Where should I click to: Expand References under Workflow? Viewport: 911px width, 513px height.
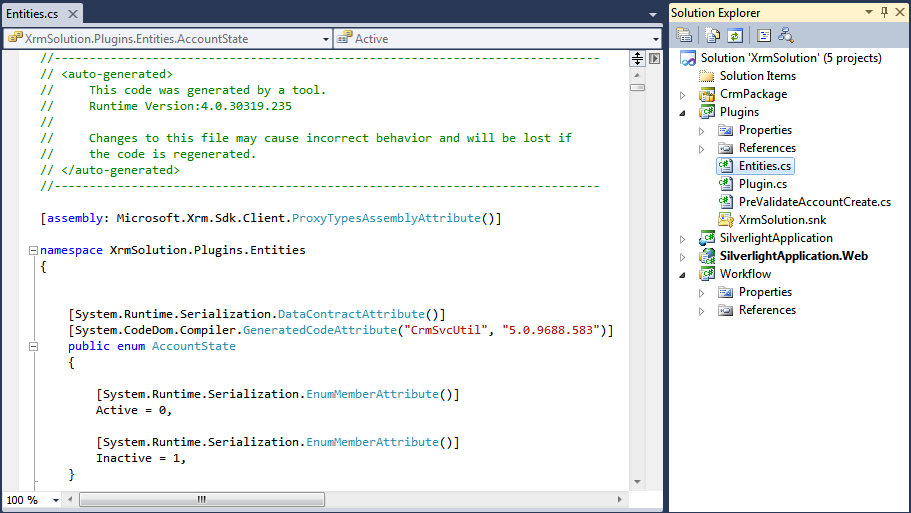click(x=701, y=311)
